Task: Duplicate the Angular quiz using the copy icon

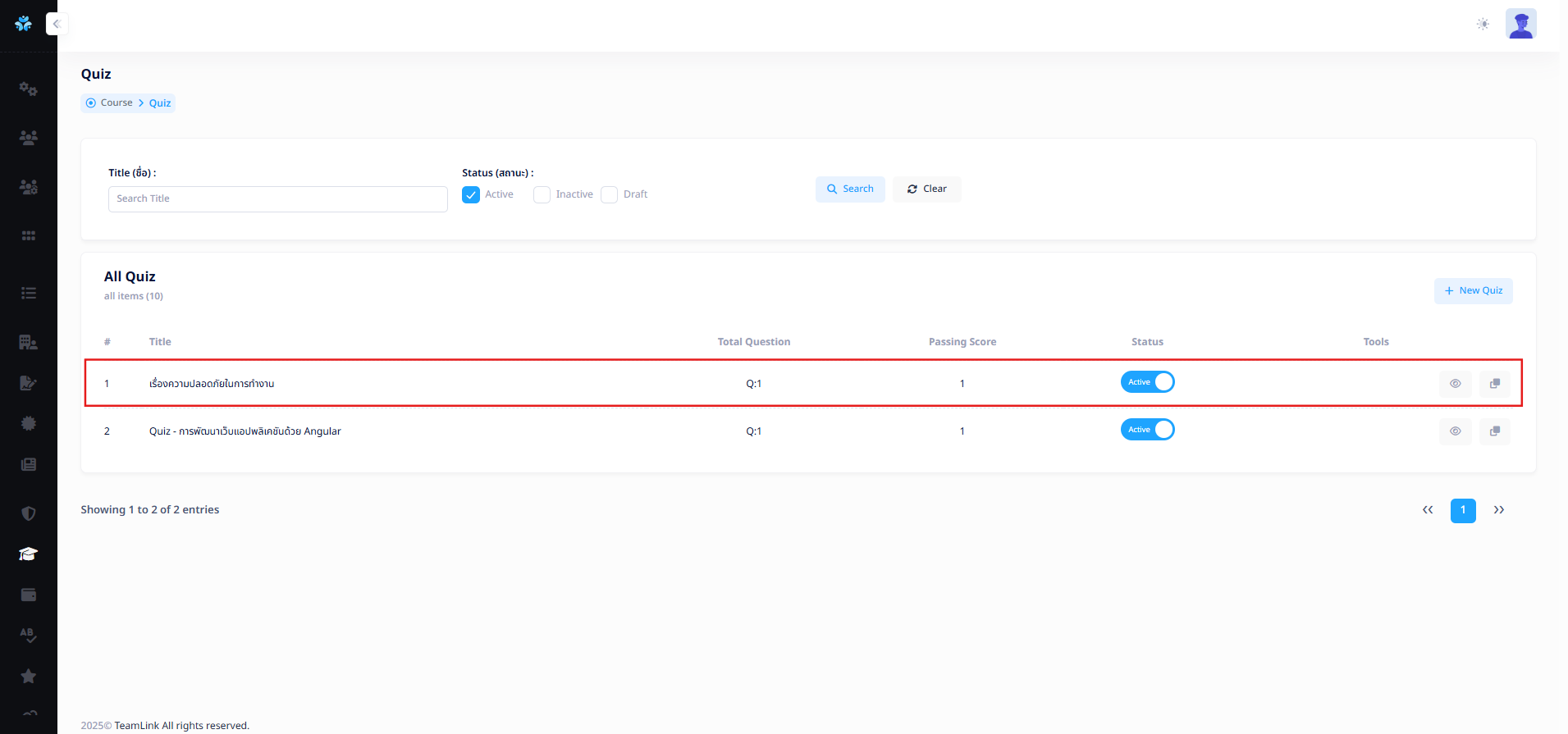Action: pos(1494,431)
